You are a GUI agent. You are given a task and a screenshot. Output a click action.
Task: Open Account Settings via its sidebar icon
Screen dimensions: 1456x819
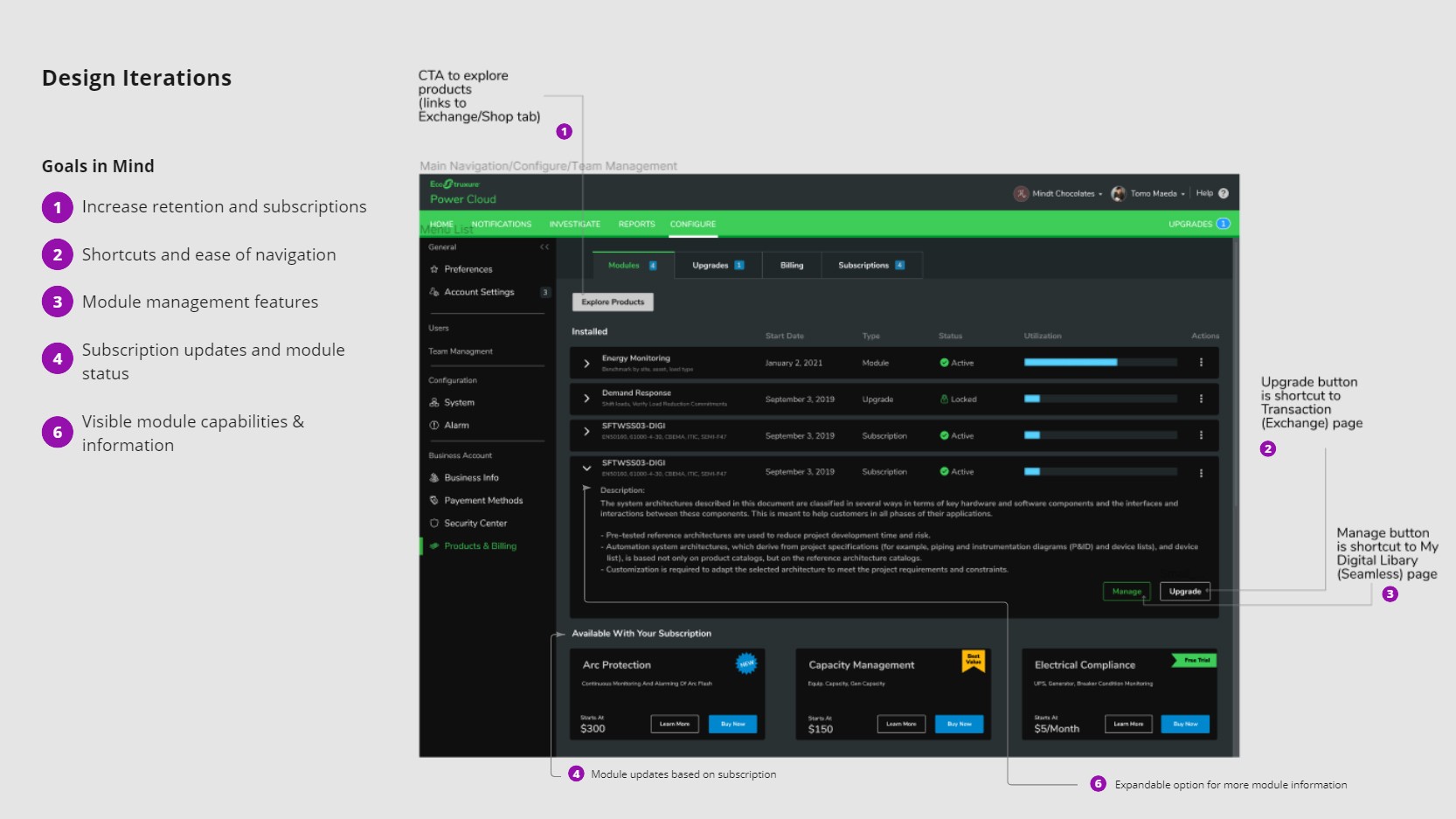coord(434,292)
